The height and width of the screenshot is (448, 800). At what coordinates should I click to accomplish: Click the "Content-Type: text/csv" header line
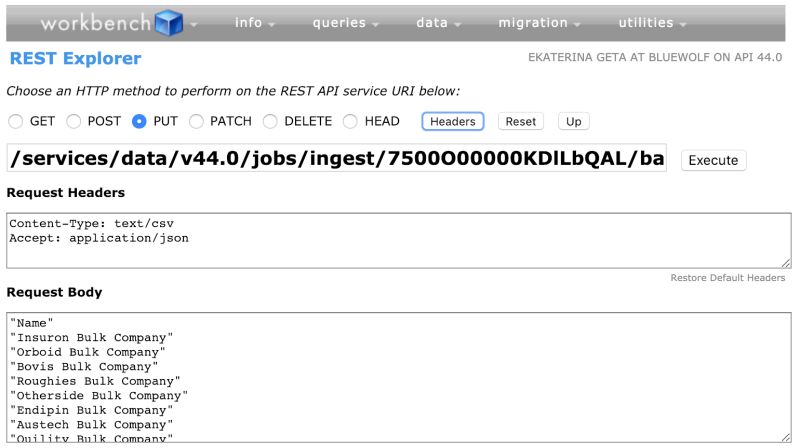[92, 223]
